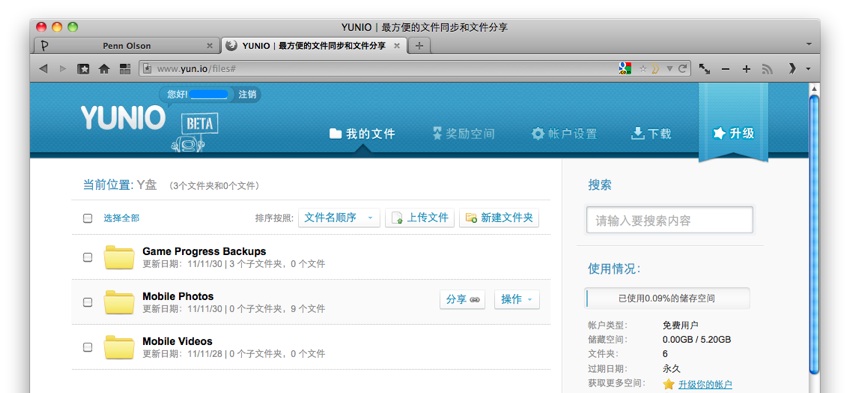Toggle fullscreen with the diagonal arrows icon
The image size is (850, 393).
pyautogui.click(x=704, y=69)
